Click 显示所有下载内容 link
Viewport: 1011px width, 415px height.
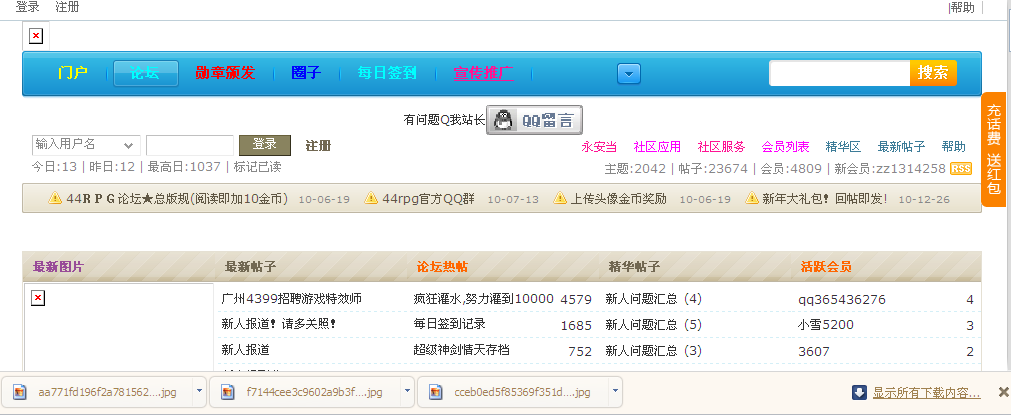[927, 392]
